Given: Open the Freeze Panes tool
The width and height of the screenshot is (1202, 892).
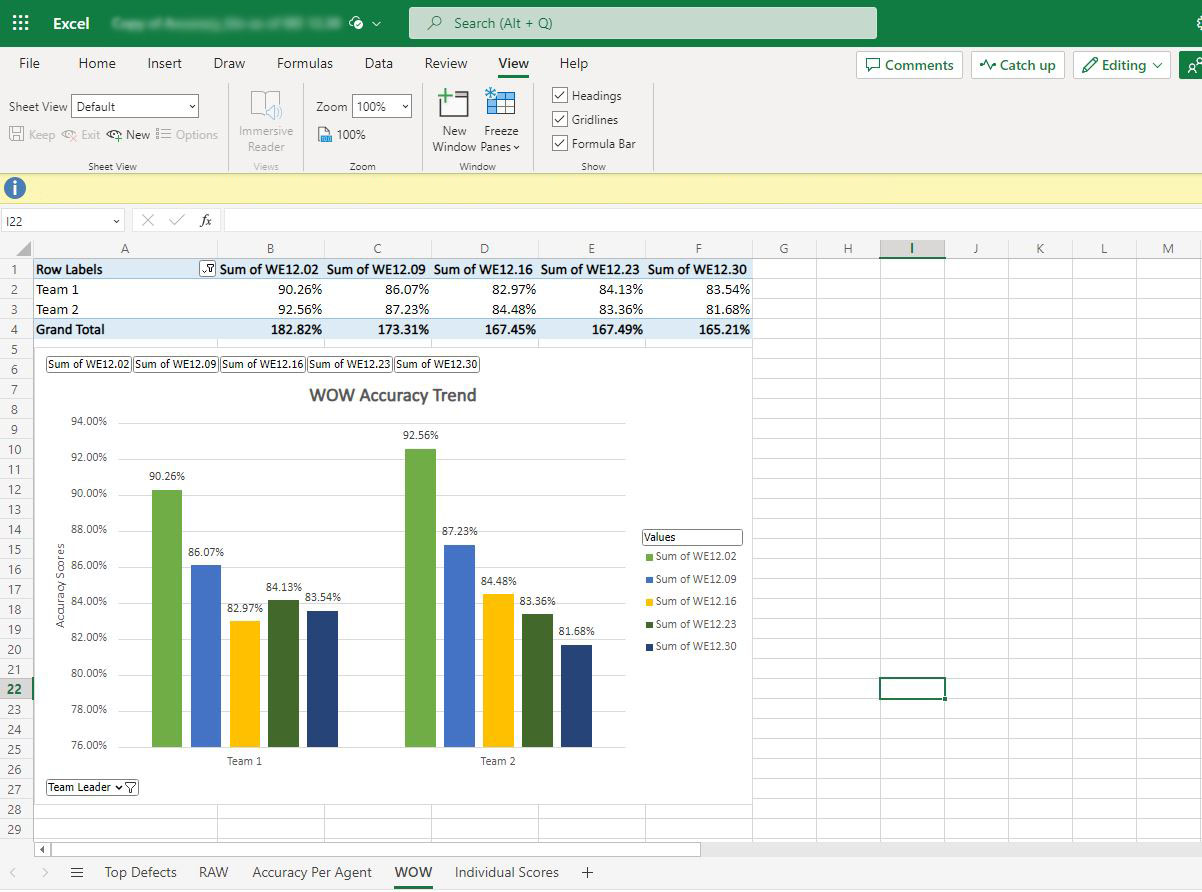Looking at the screenshot, I should pos(501,104).
